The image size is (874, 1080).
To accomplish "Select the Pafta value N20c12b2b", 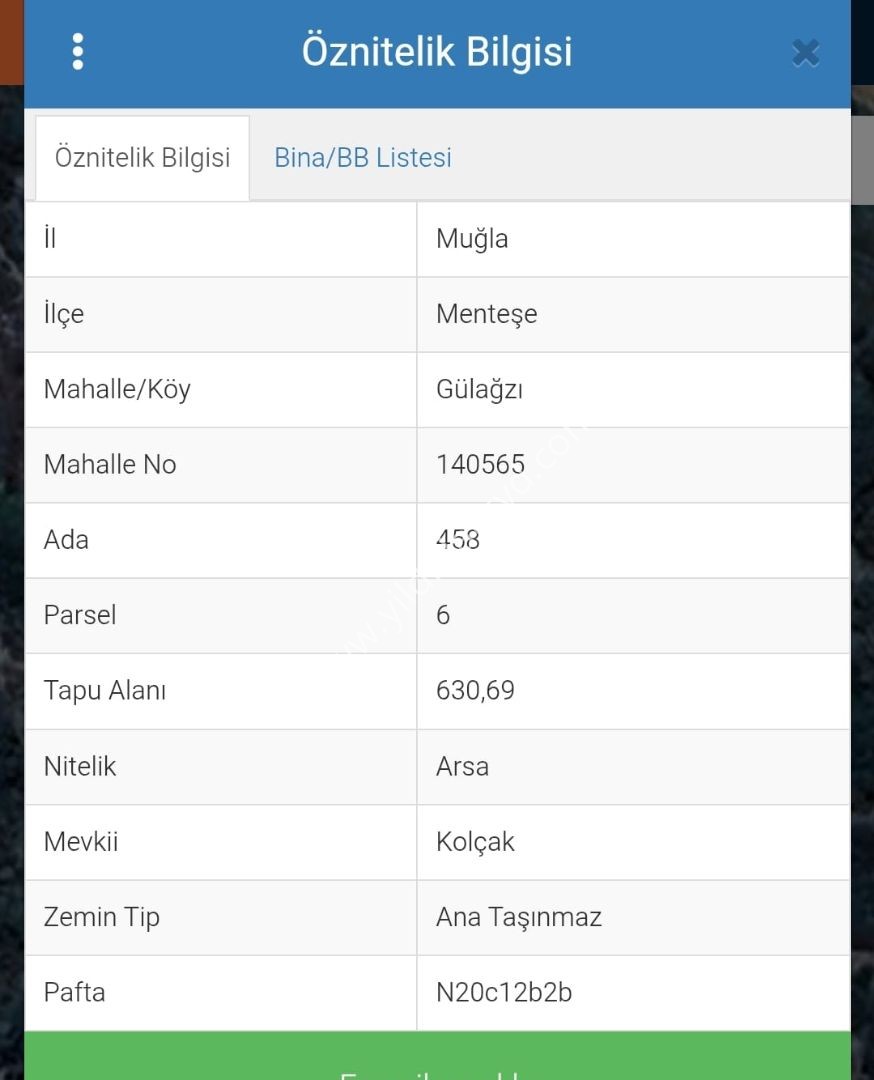I will coord(504,993).
